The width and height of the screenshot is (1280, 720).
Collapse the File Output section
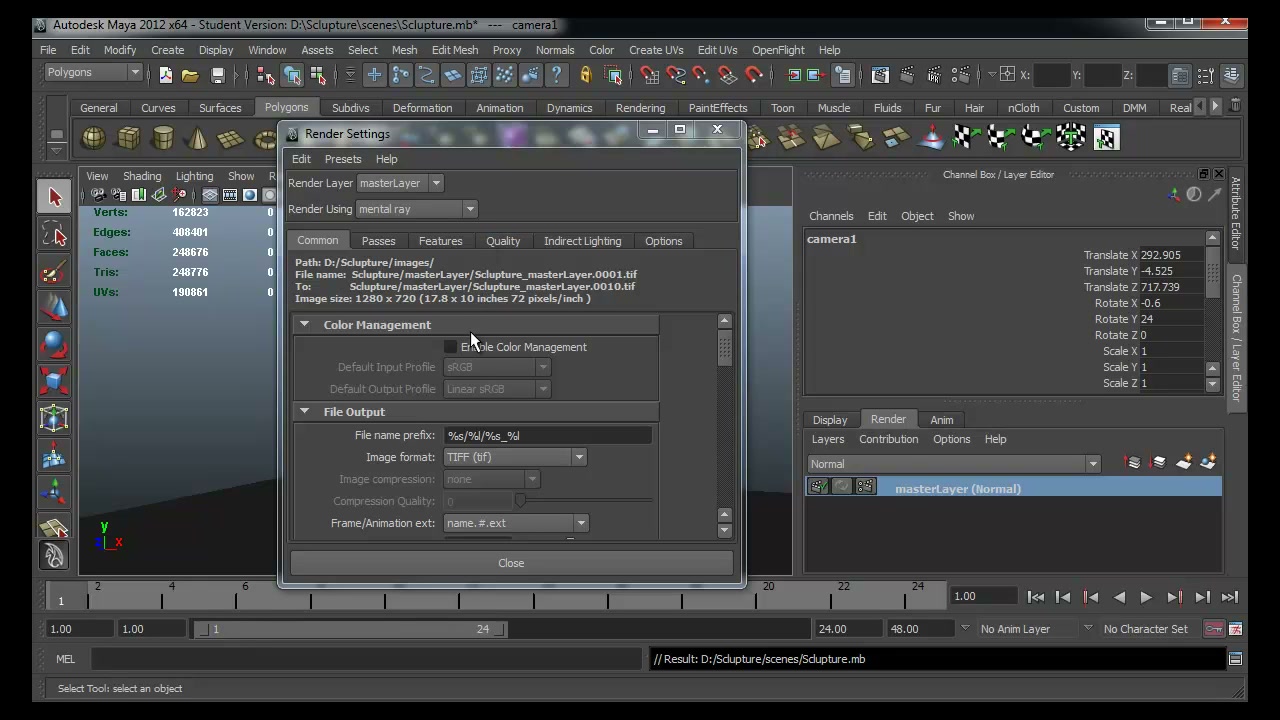(x=304, y=412)
